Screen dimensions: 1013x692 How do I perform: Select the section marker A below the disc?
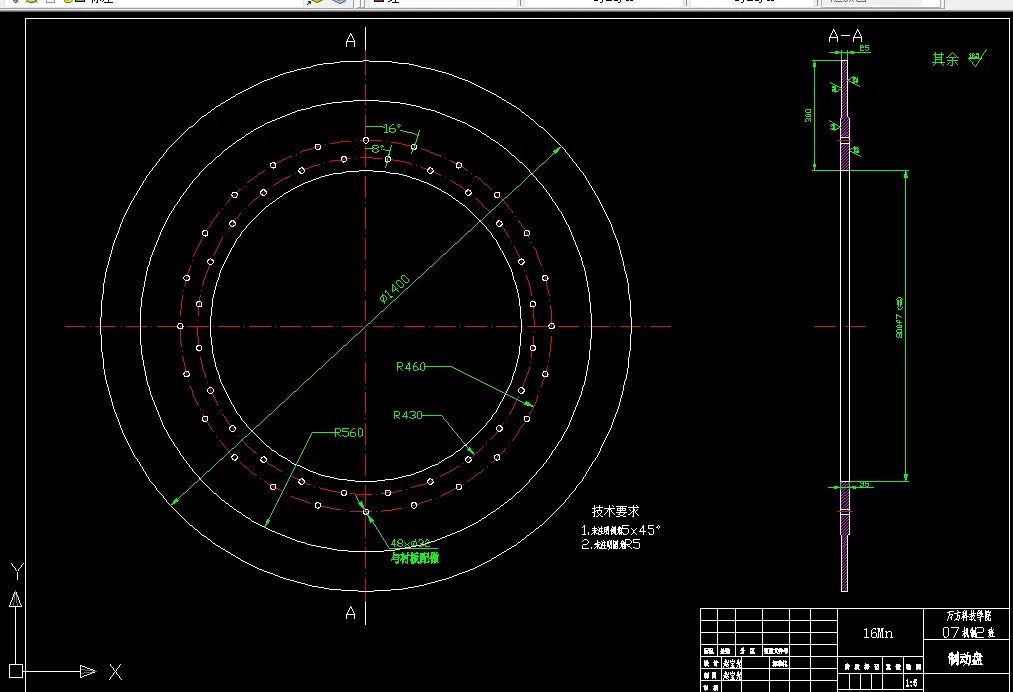click(351, 613)
